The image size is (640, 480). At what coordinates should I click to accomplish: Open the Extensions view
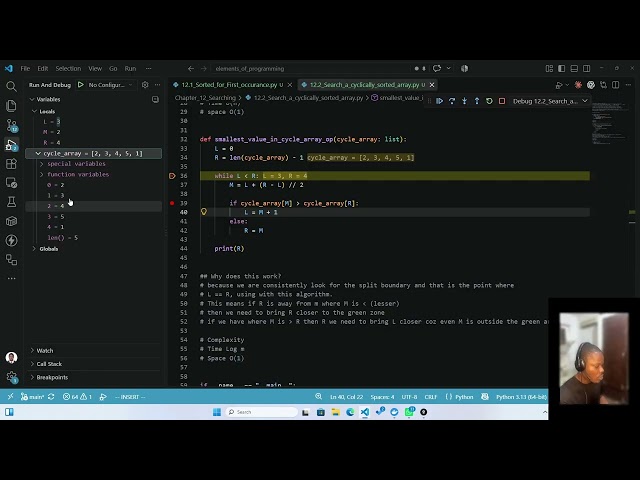pyautogui.click(x=11, y=164)
